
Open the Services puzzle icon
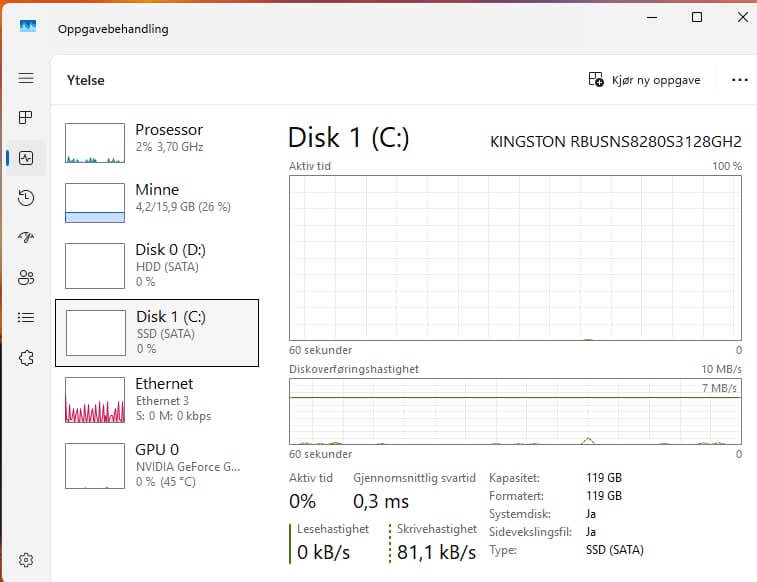coord(26,358)
